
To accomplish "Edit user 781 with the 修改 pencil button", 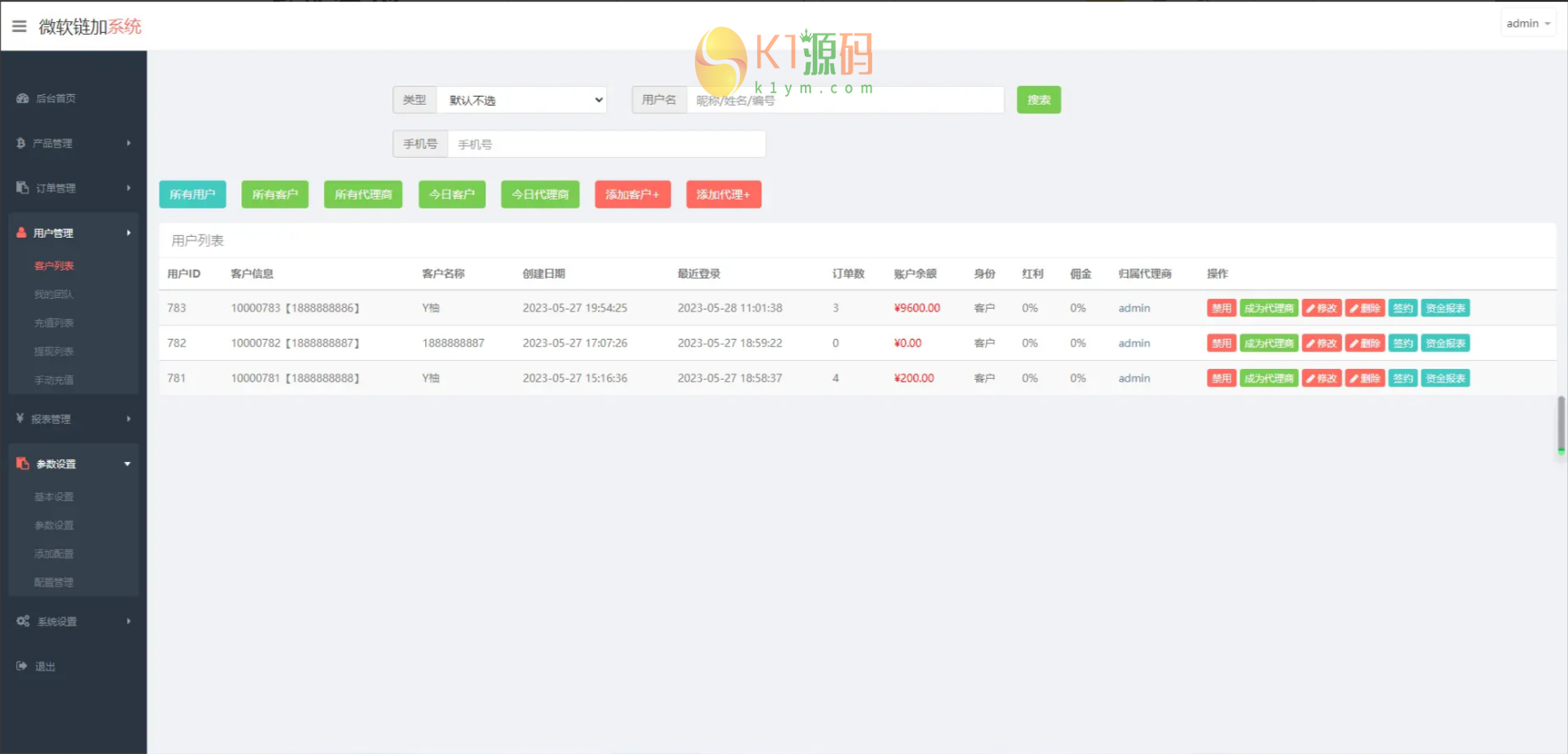I will [x=1322, y=378].
